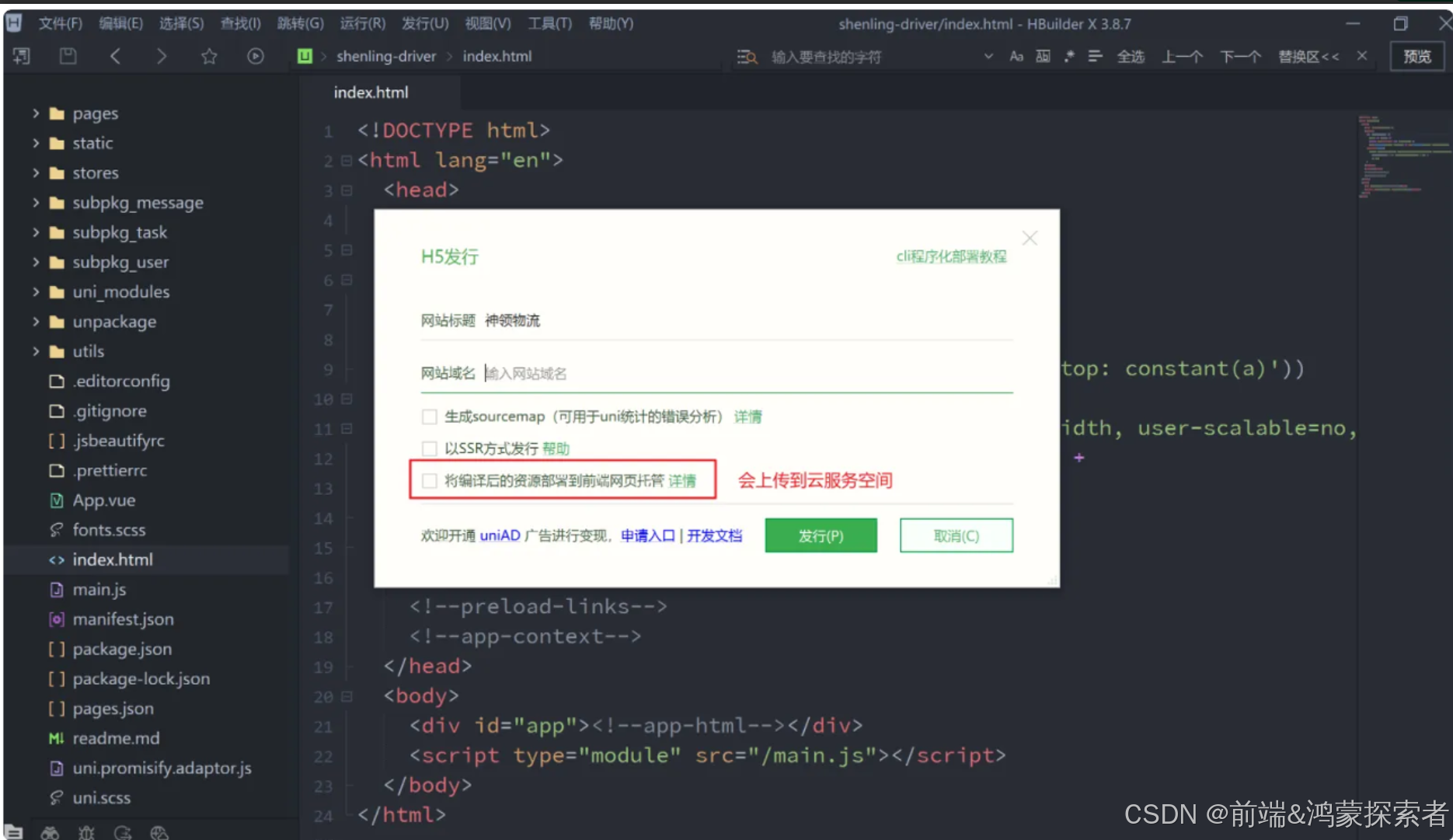The width and height of the screenshot is (1453, 840).
Task: Open App.vue in the file tree
Action: click(103, 500)
